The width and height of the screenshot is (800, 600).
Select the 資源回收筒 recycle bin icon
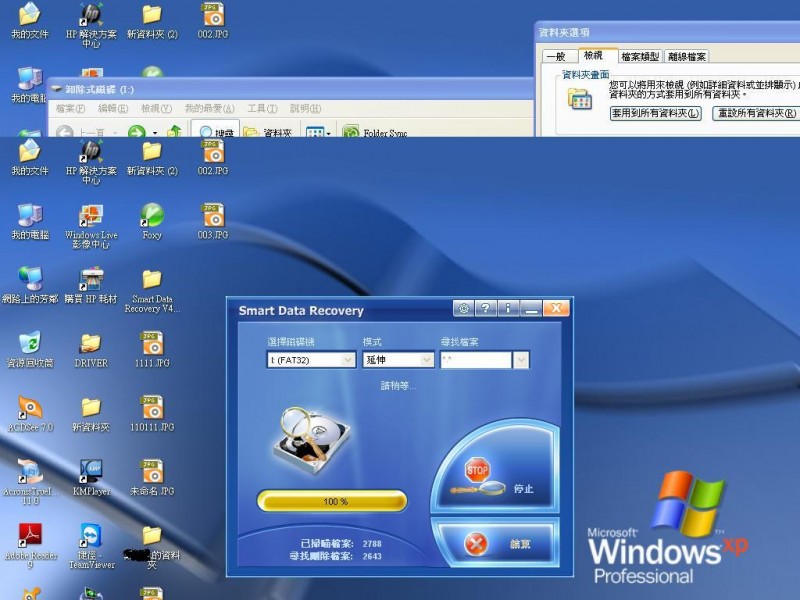pyautogui.click(x=30, y=350)
